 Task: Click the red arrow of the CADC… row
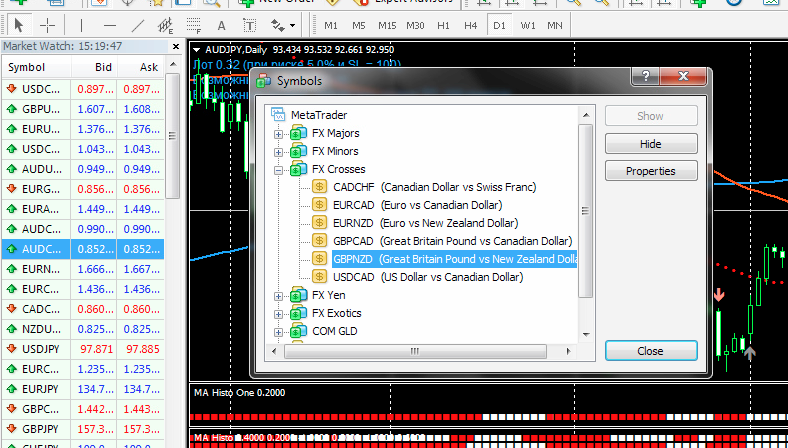click(12, 309)
